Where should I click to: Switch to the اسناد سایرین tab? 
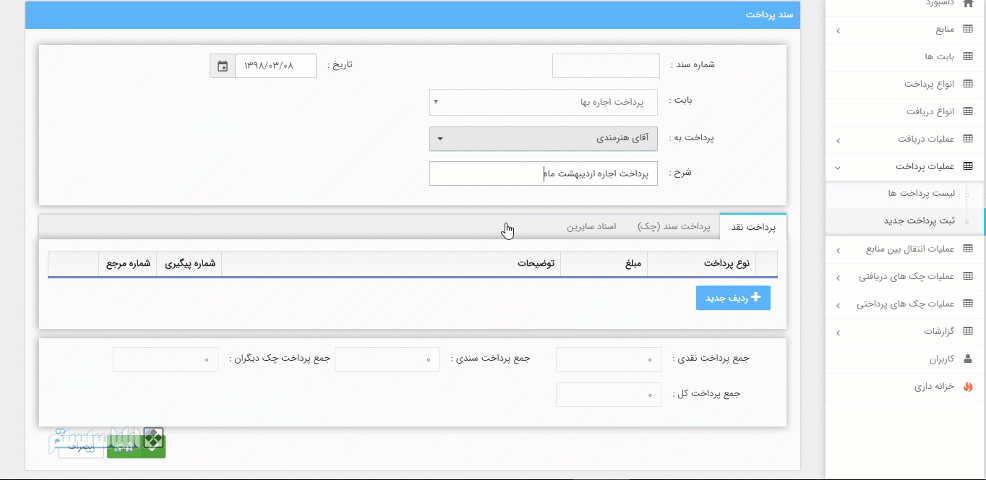point(591,226)
